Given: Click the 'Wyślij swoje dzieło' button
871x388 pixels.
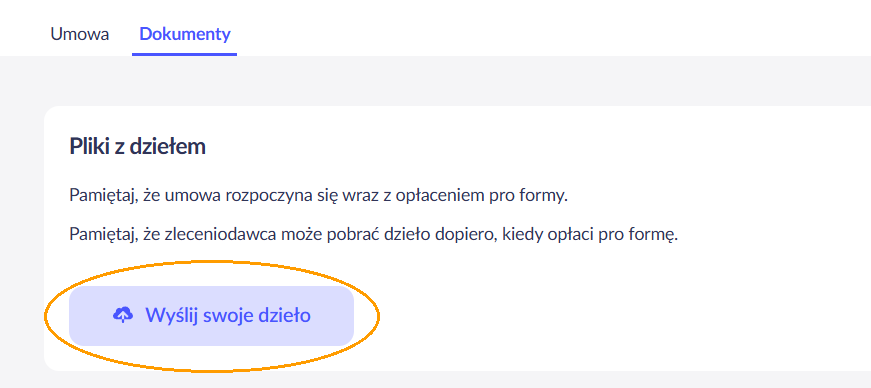Looking at the screenshot, I should click(211, 316).
